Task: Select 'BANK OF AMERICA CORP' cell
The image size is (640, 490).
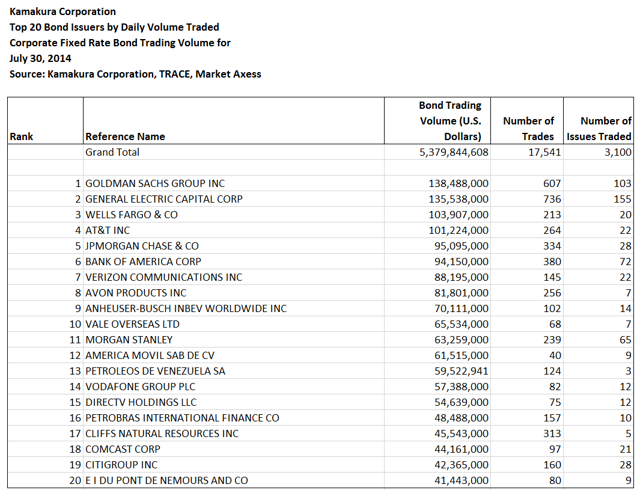Action: click(143, 261)
